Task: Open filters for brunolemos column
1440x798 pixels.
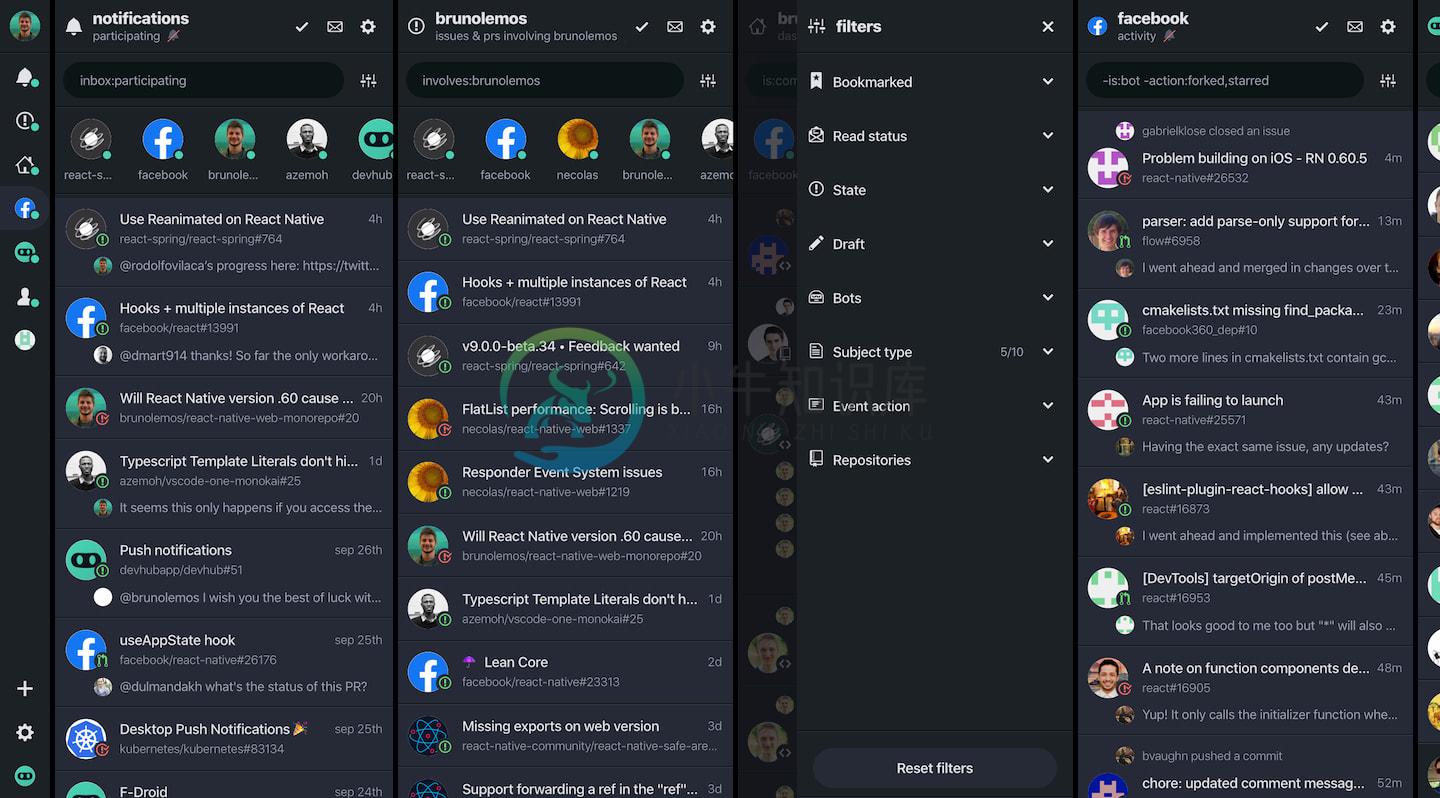Action: (708, 81)
